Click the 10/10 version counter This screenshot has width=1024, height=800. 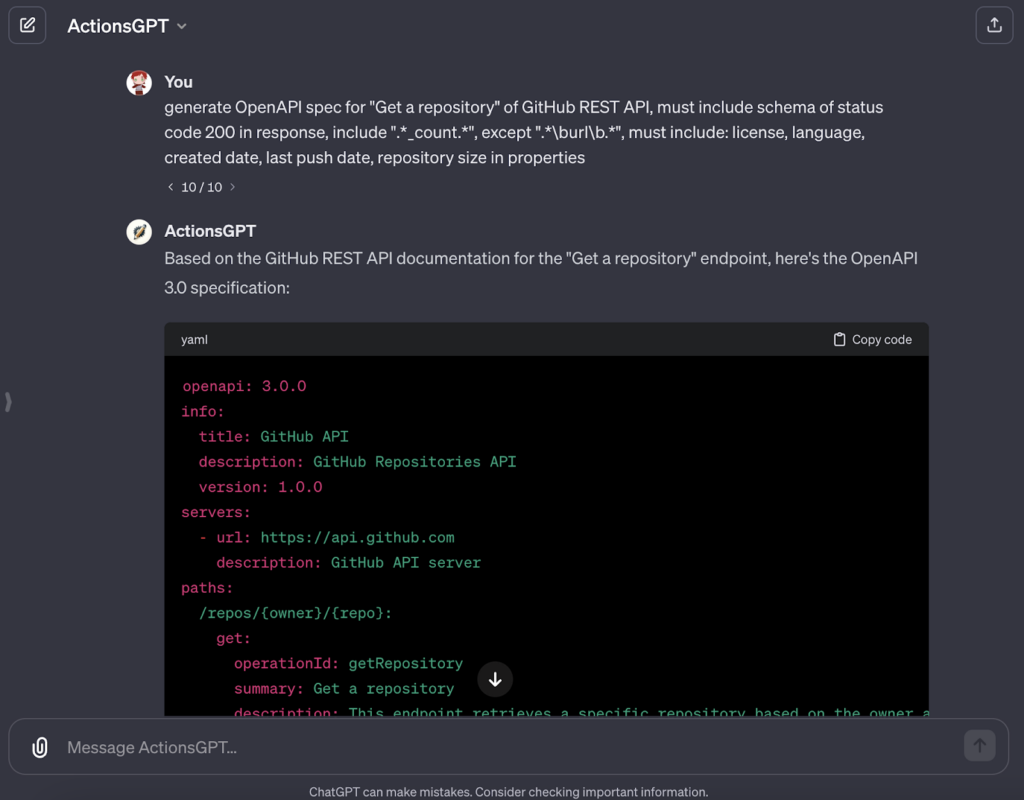[200, 186]
